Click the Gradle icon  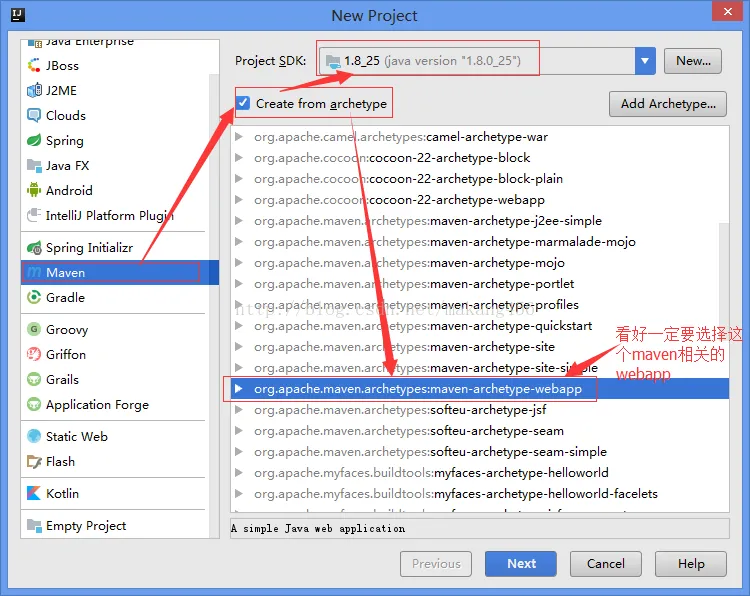coord(34,297)
